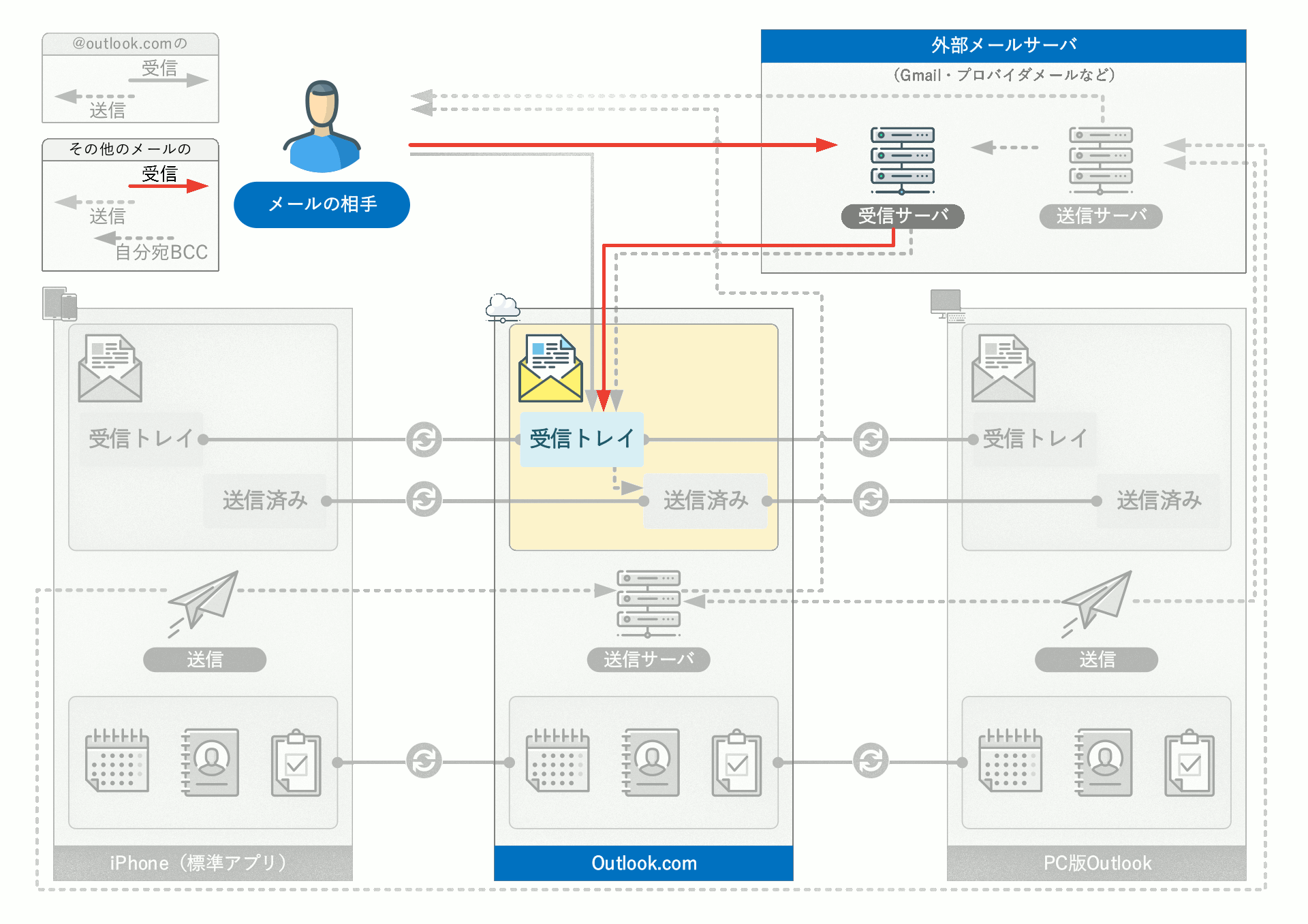Click the iPhone calendar icon
Image resolution: width=1308 pixels, height=924 pixels.
[x=116, y=761]
